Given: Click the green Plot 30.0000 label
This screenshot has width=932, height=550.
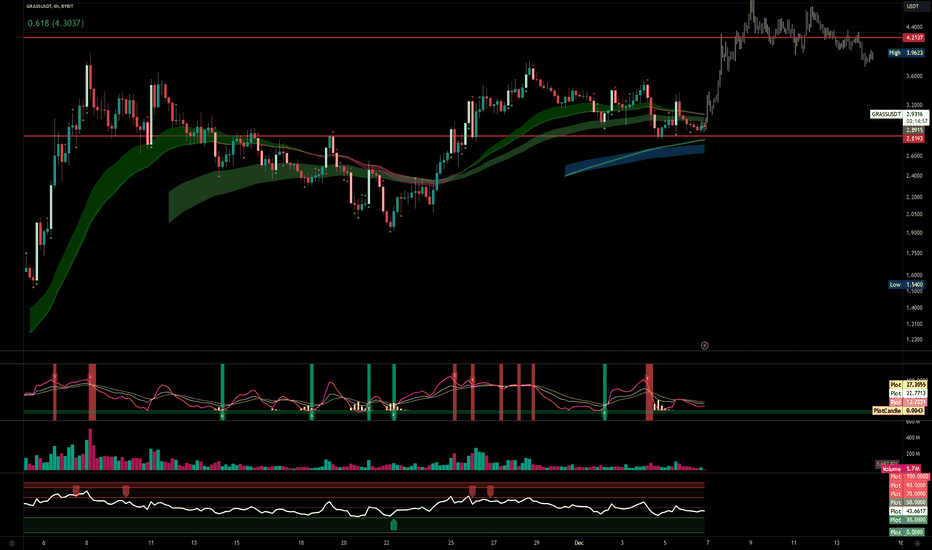Looking at the screenshot, I should pos(908,520).
